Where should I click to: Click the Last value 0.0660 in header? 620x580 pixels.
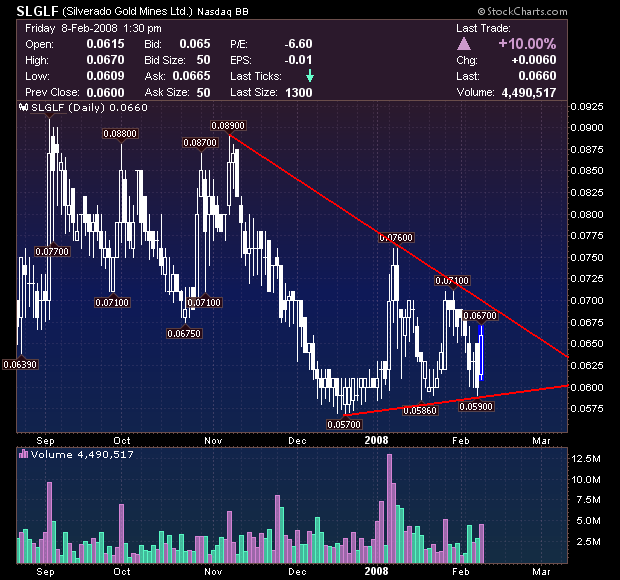point(537,76)
